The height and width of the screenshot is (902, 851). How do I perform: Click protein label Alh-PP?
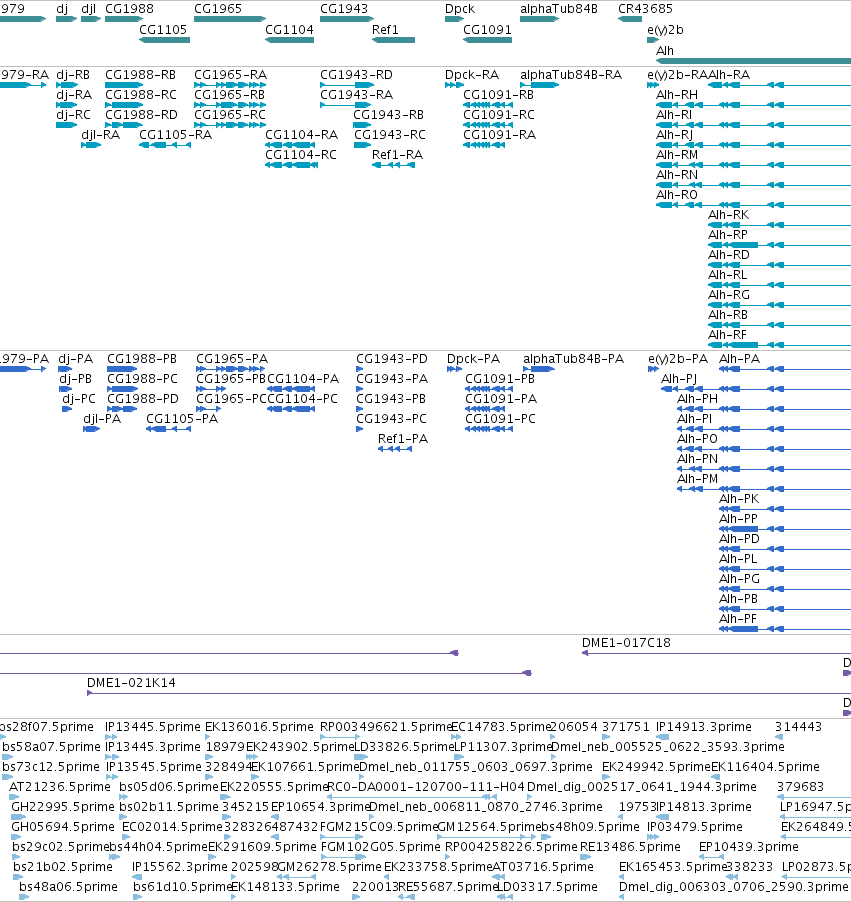[738, 519]
